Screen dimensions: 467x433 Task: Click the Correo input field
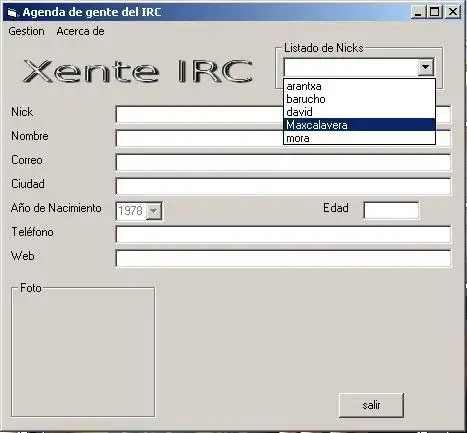tap(283, 162)
